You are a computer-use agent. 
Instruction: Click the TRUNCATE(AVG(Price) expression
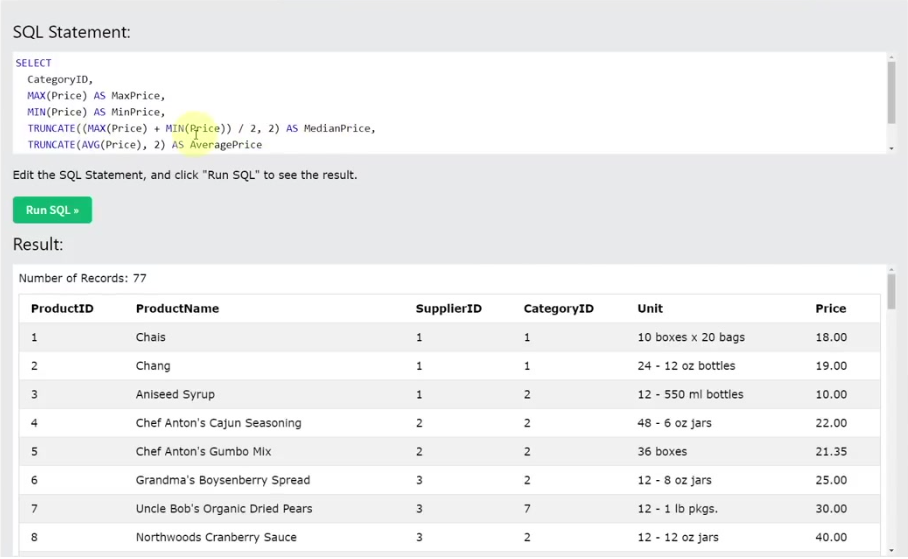pos(84,144)
